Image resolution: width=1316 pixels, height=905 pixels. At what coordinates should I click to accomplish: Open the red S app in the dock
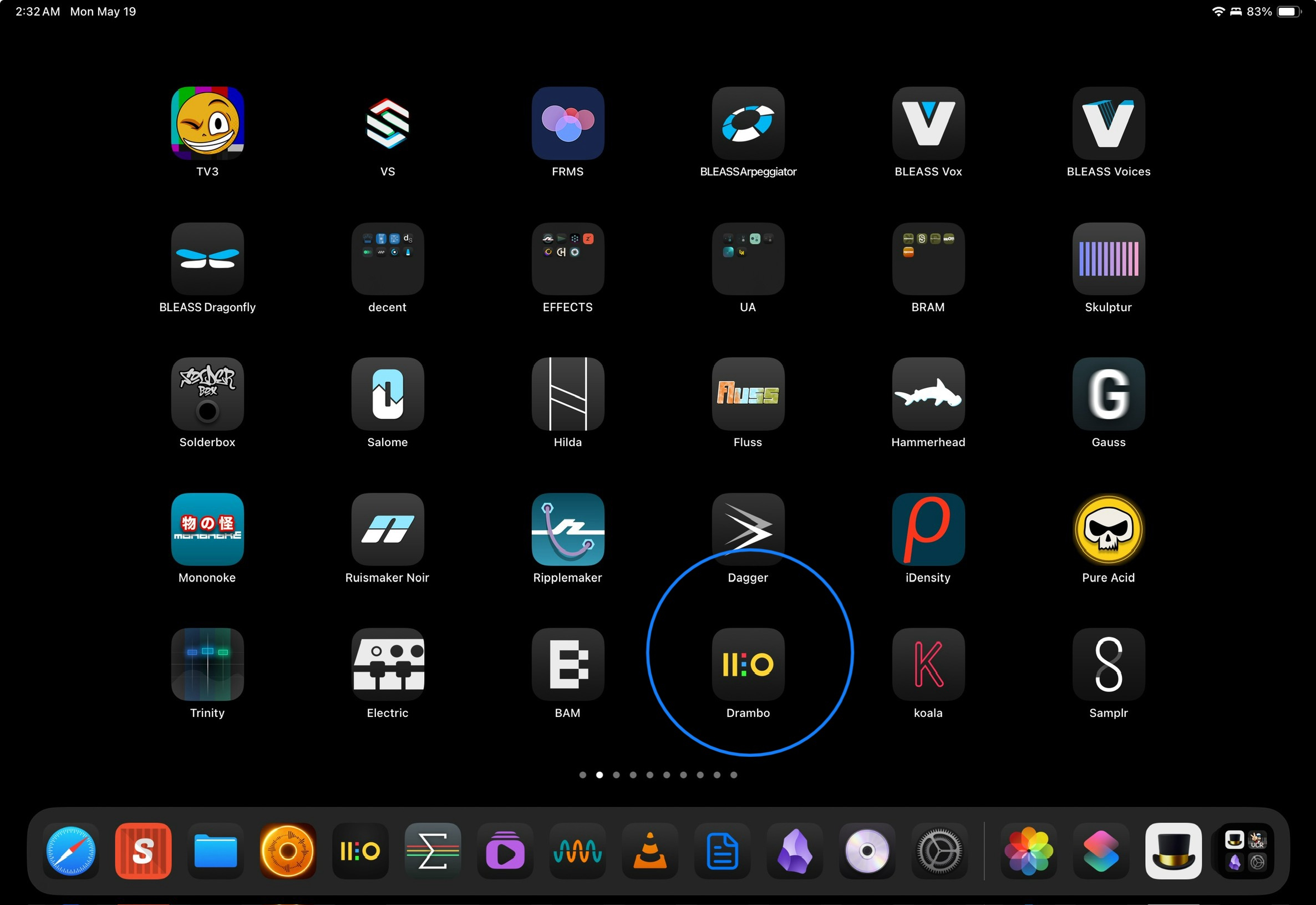point(143,851)
